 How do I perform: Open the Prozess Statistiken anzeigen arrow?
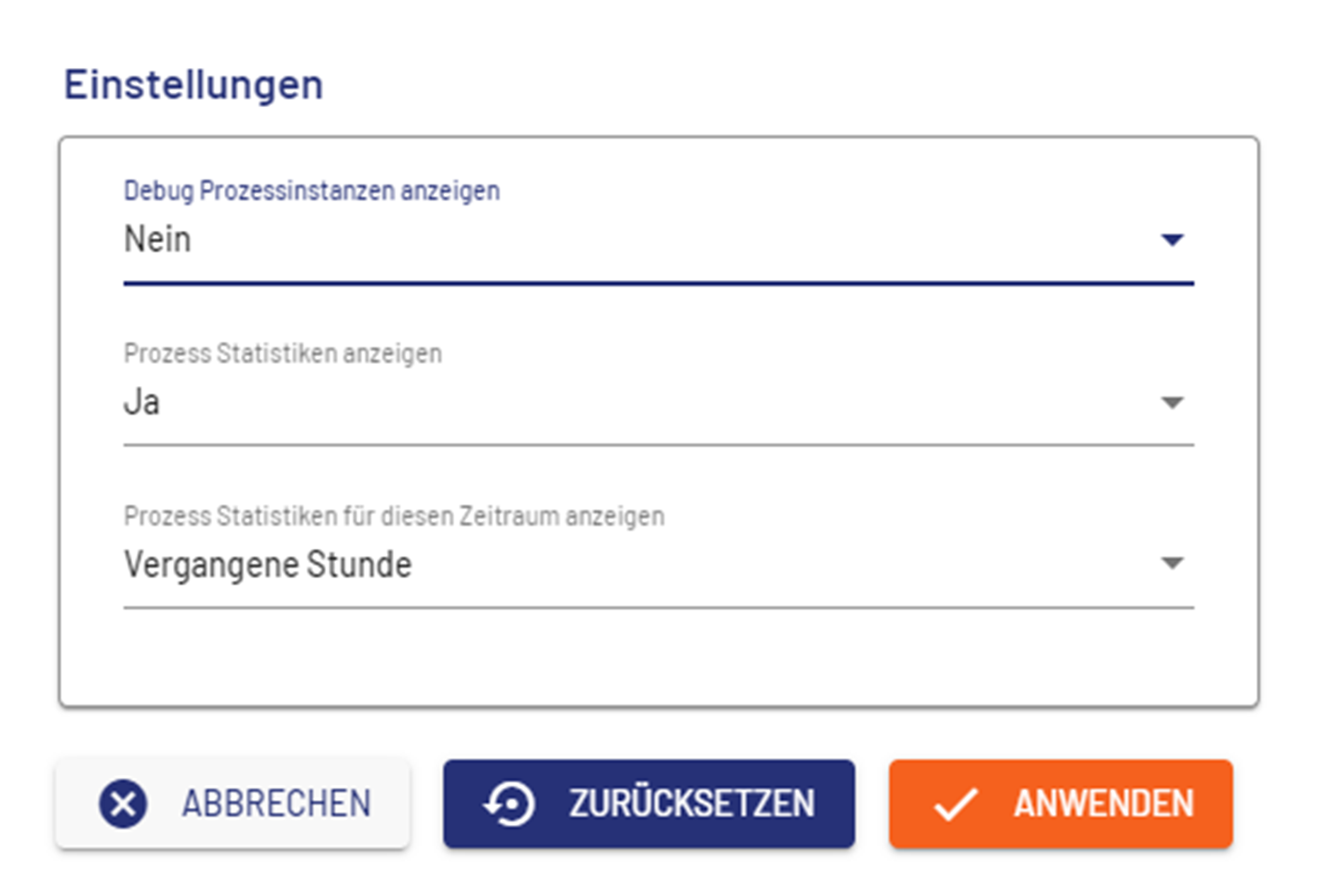(1172, 403)
